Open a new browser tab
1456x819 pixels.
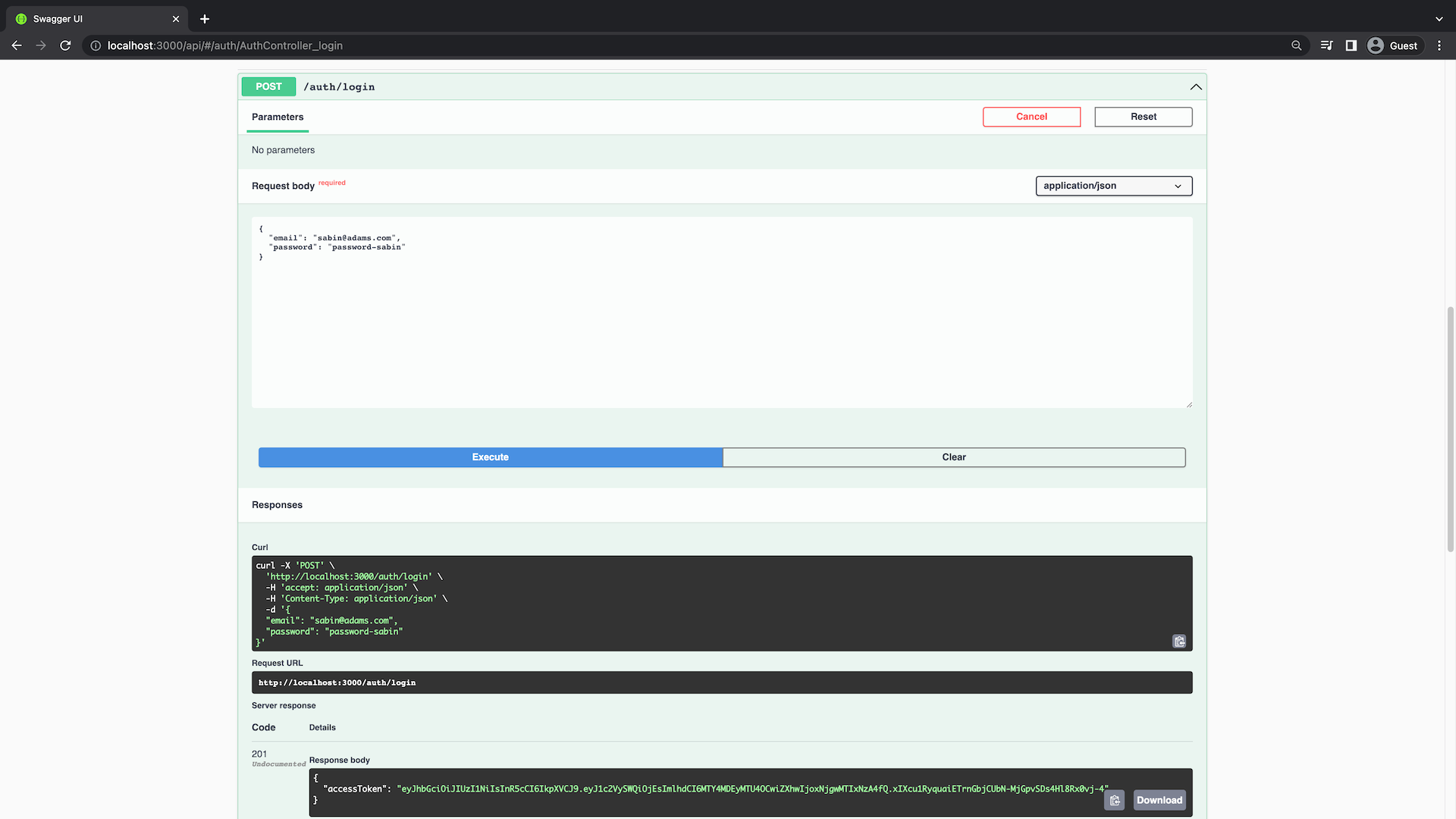tap(203, 18)
